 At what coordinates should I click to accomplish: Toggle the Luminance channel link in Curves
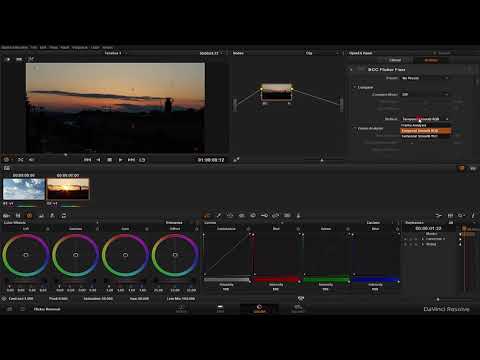click(x=248, y=229)
